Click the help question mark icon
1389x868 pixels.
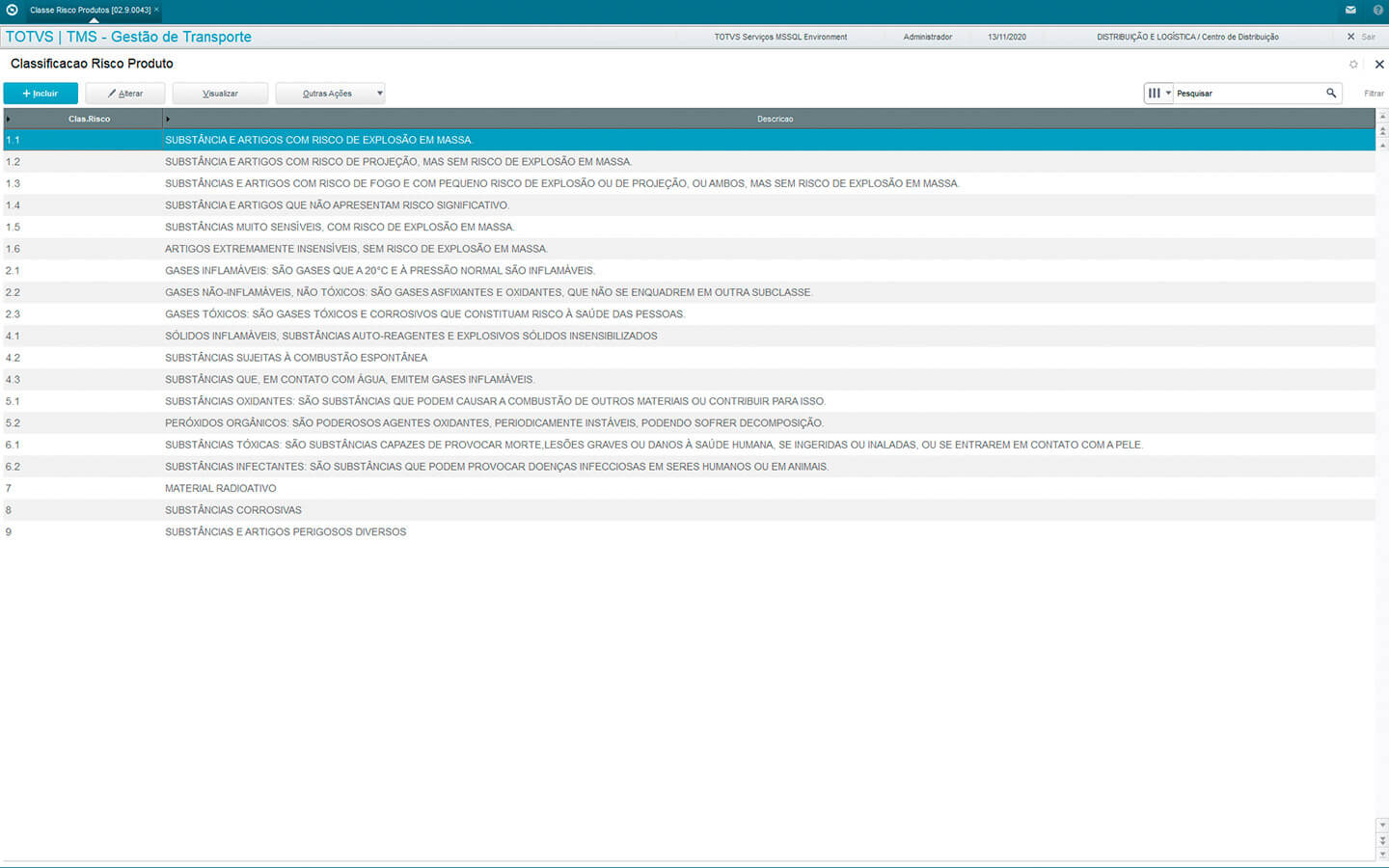[x=1377, y=10]
